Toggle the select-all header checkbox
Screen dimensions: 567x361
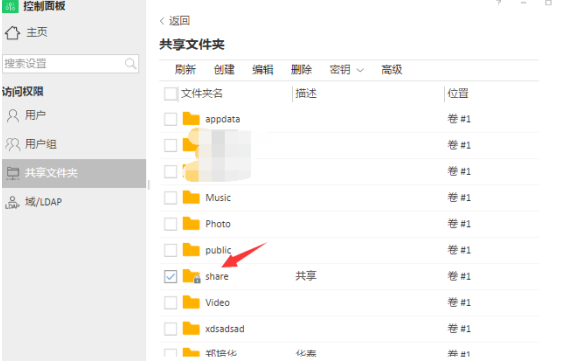(170, 94)
